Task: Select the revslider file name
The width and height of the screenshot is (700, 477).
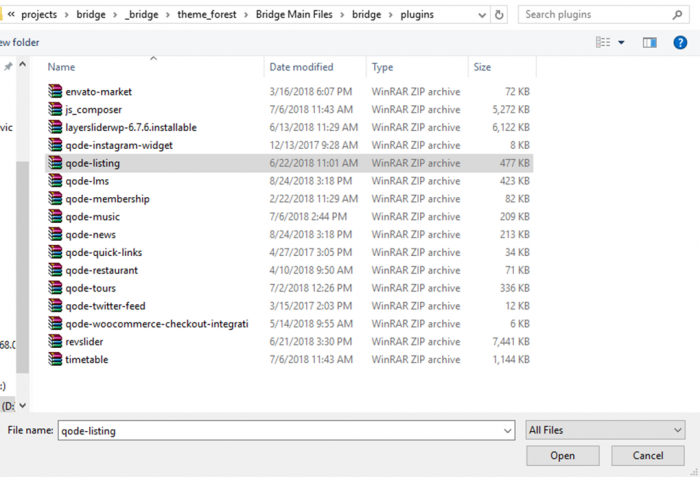Action: [84, 342]
